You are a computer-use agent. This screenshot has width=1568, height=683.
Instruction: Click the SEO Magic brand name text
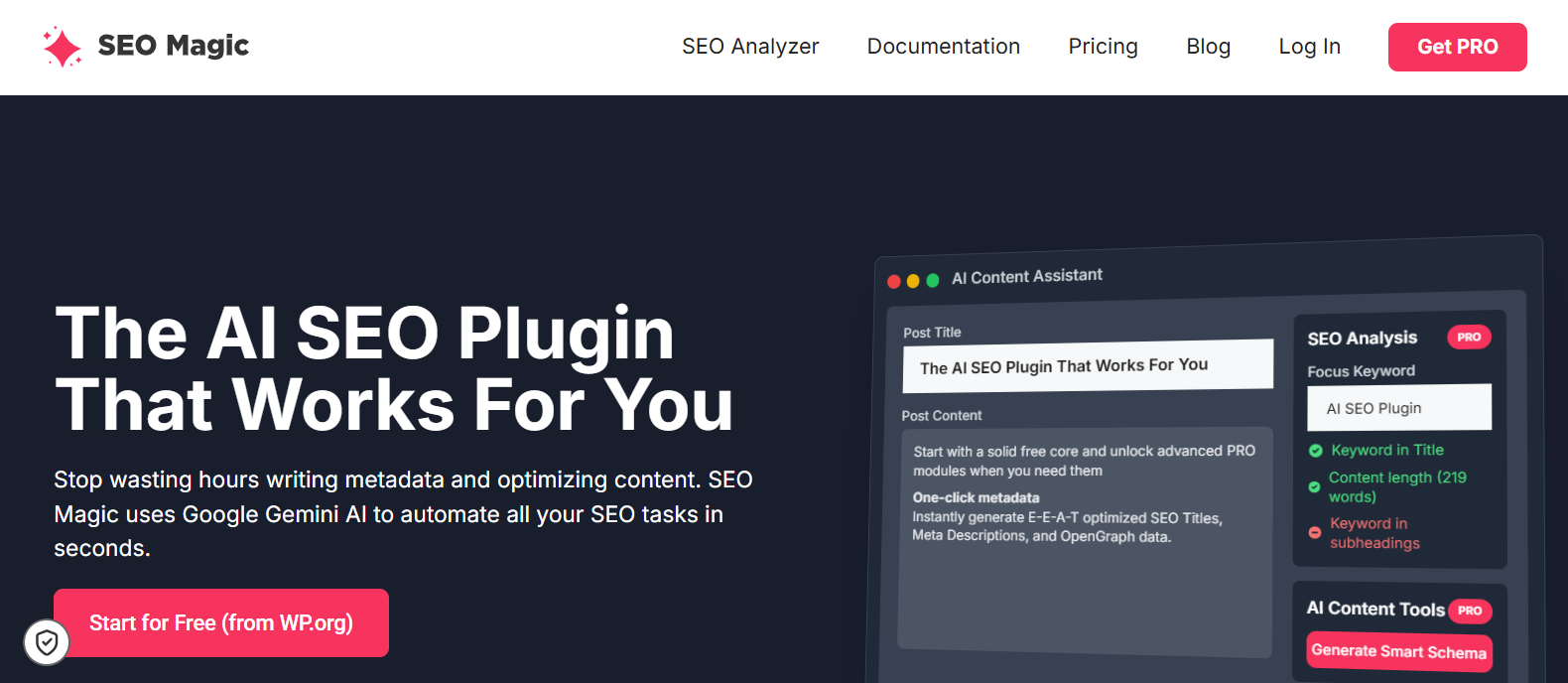pos(174,46)
